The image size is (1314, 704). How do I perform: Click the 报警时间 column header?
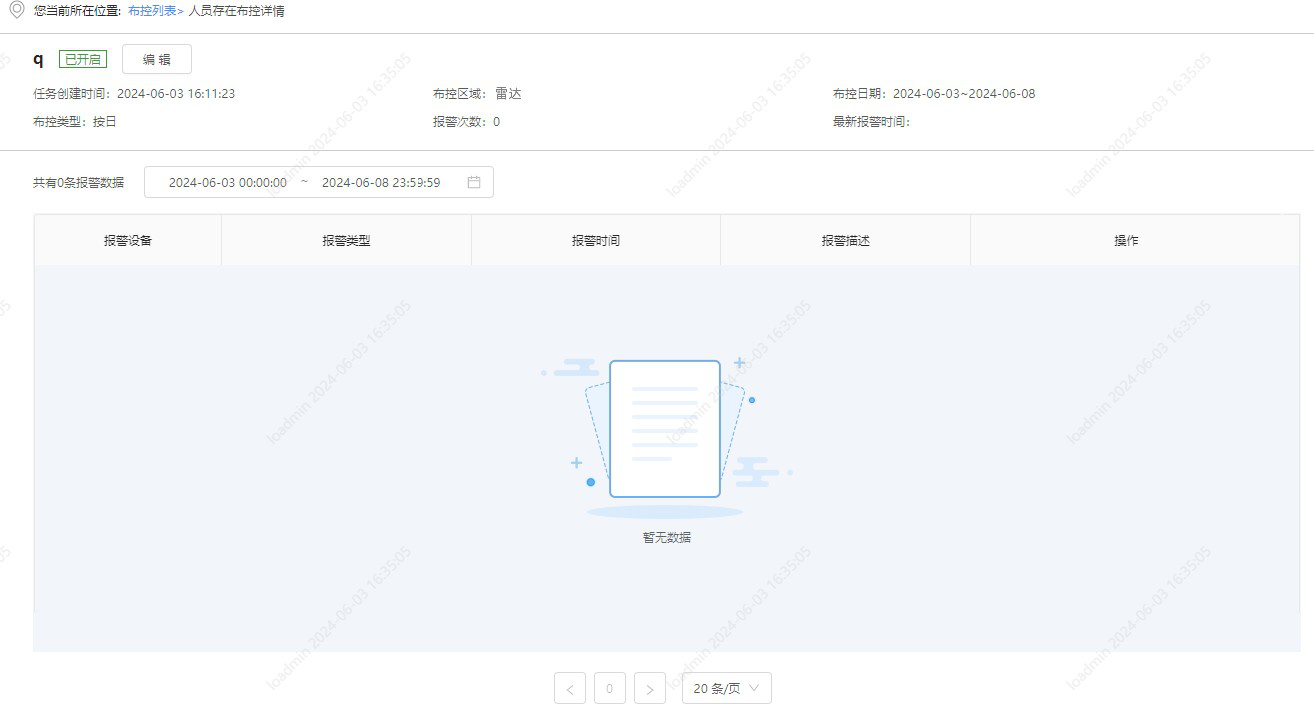pyautogui.click(x=596, y=240)
